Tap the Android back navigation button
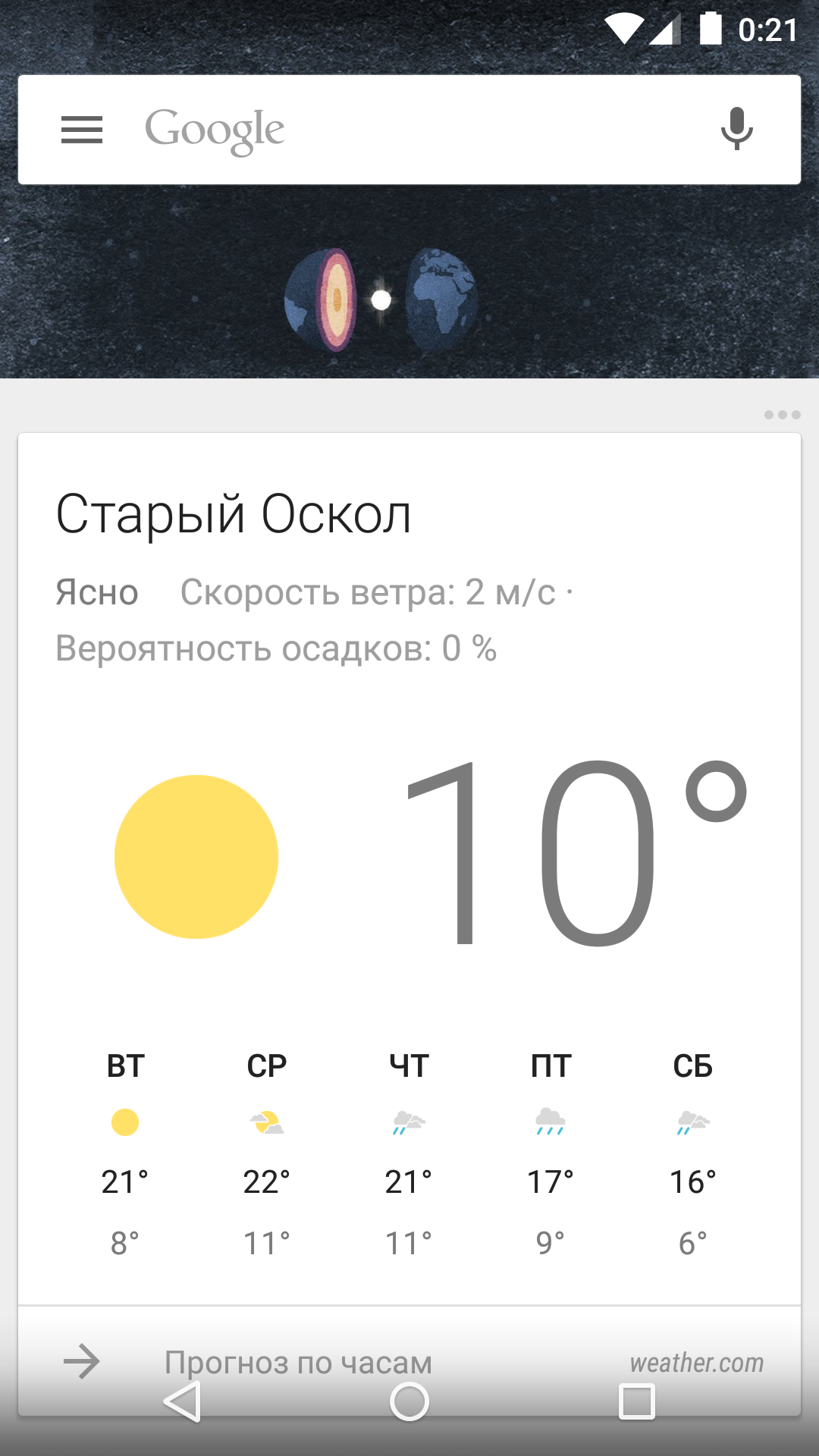The image size is (819, 1456). pos(183,1401)
